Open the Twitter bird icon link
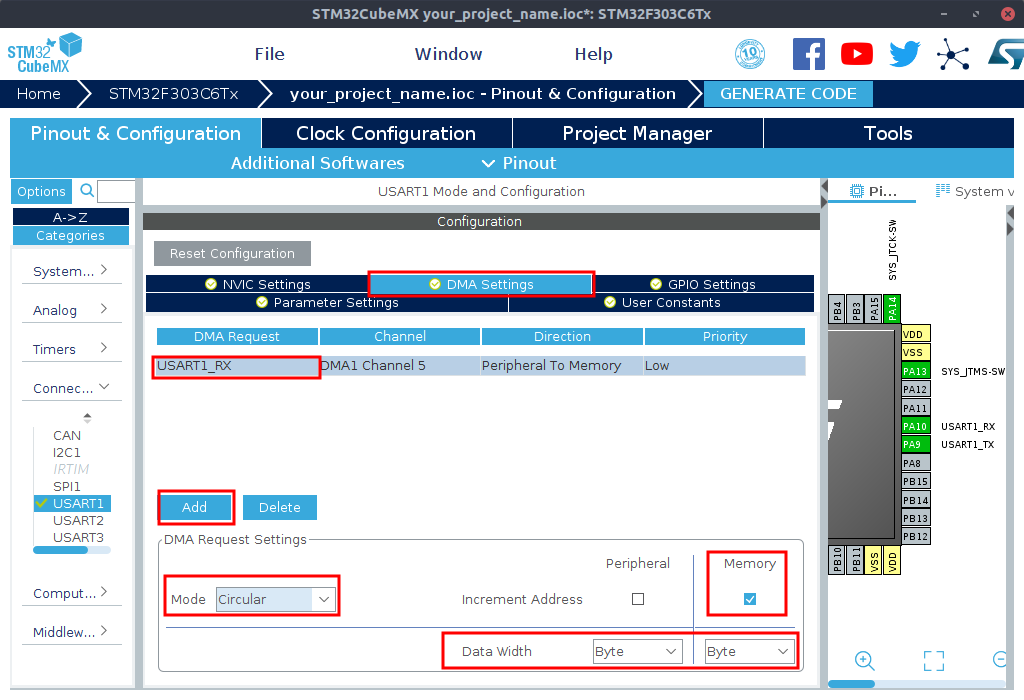This screenshot has width=1024, height=700. point(904,54)
